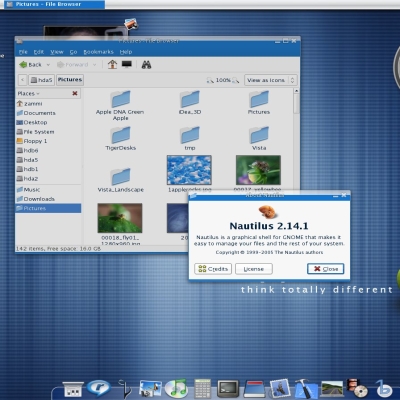
Task: Open the photo viewer dock icon
Action: [150, 389]
